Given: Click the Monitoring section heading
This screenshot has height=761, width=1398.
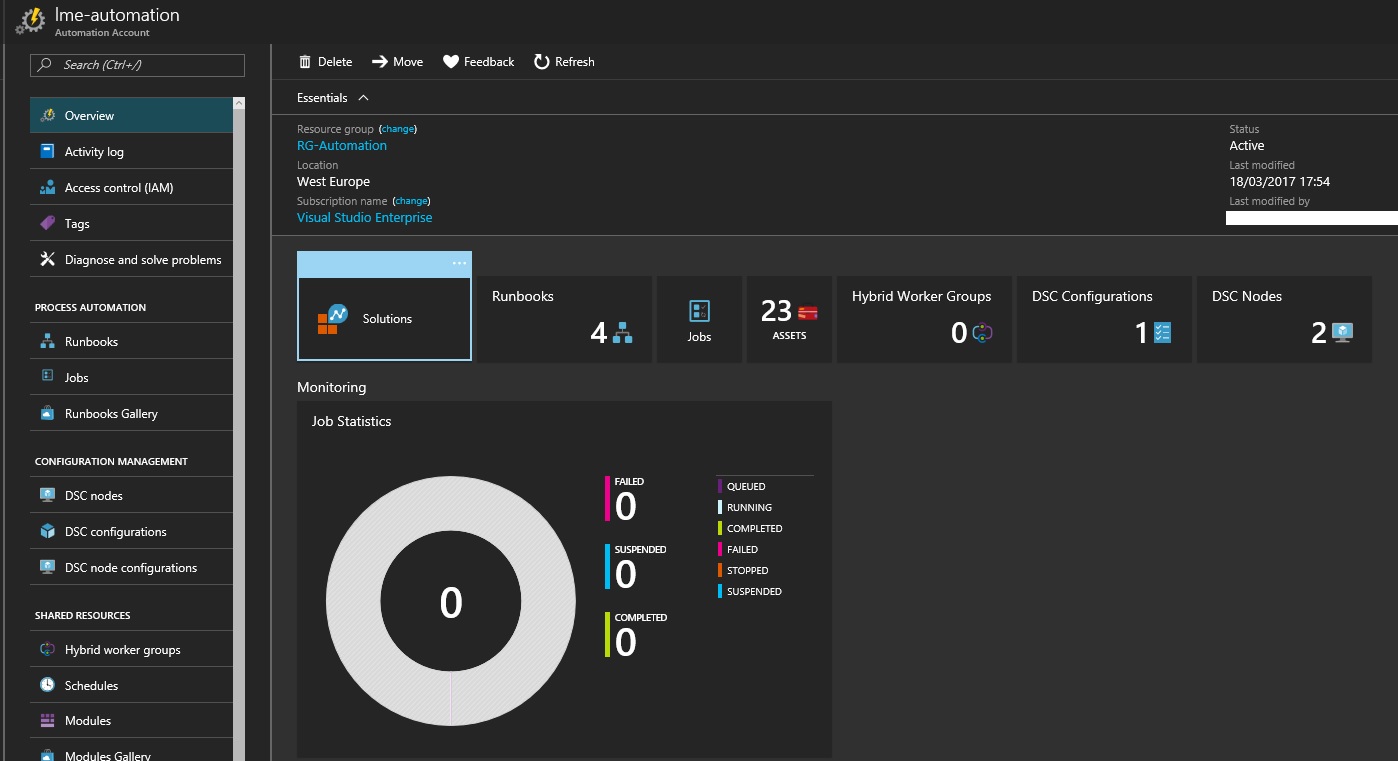Looking at the screenshot, I should [x=332, y=387].
